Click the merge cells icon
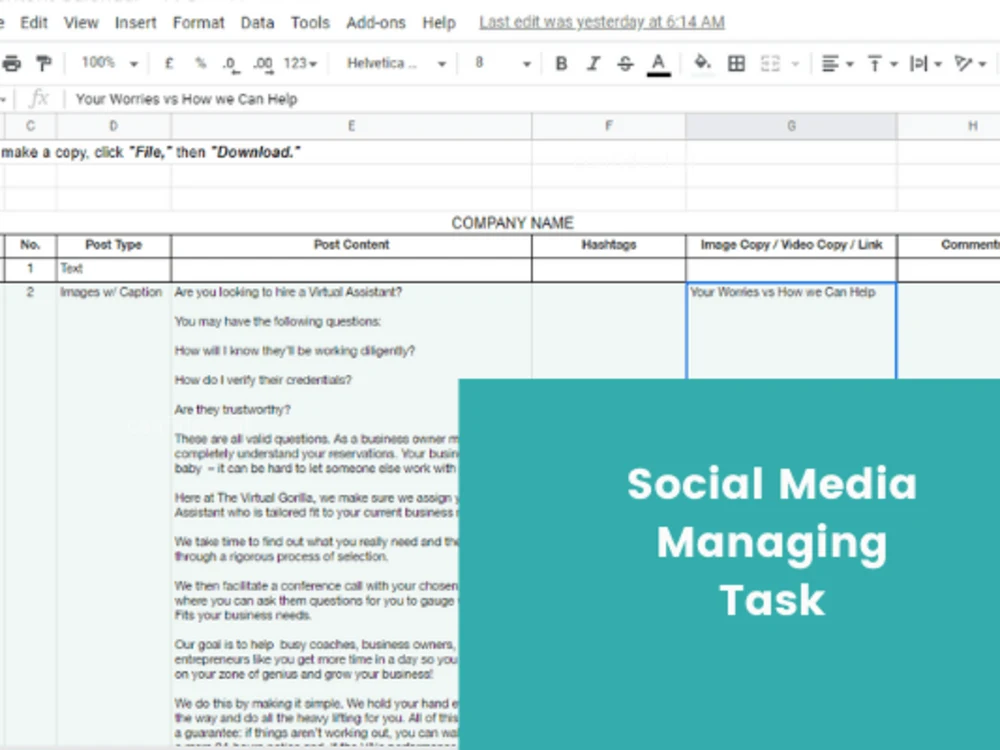 (770, 63)
